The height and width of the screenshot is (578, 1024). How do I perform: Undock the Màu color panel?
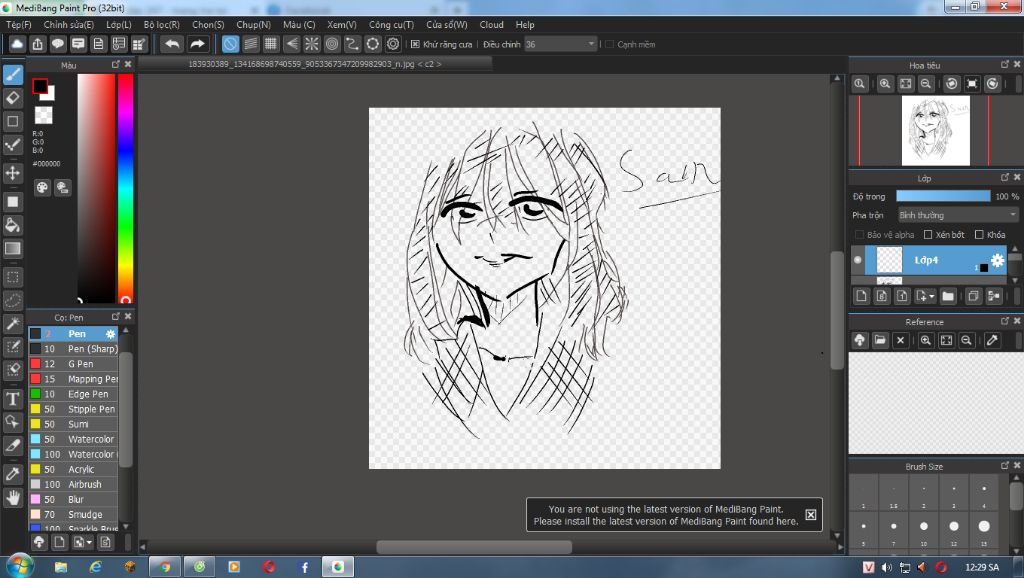116,64
